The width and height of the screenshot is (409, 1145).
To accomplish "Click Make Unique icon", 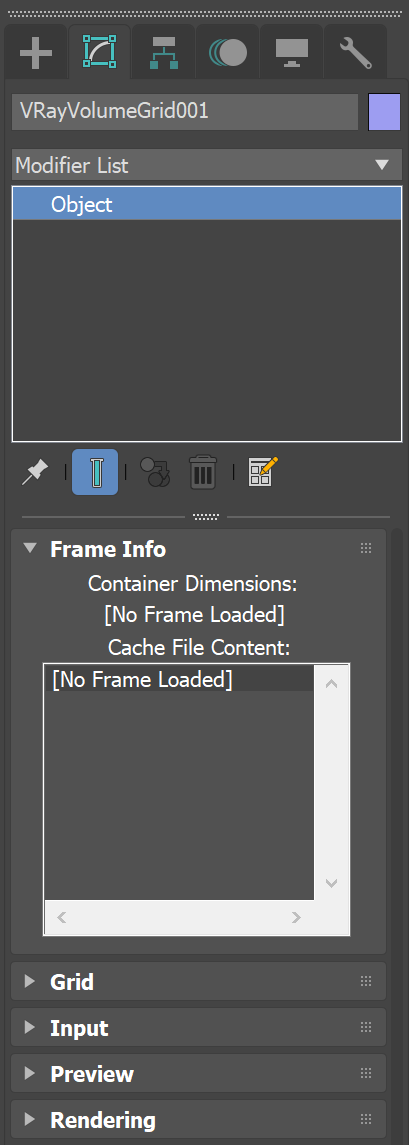I will (155, 472).
